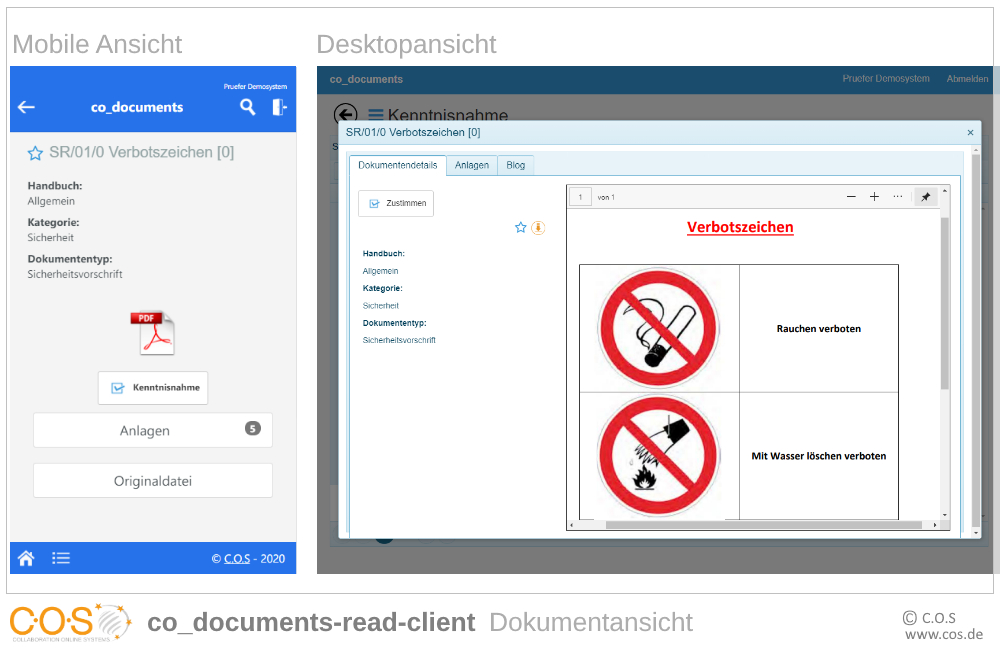This screenshot has width=1000, height=650.
Task: Click the no-water-extinguishing sign image
Action: click(x=658, y=455)
